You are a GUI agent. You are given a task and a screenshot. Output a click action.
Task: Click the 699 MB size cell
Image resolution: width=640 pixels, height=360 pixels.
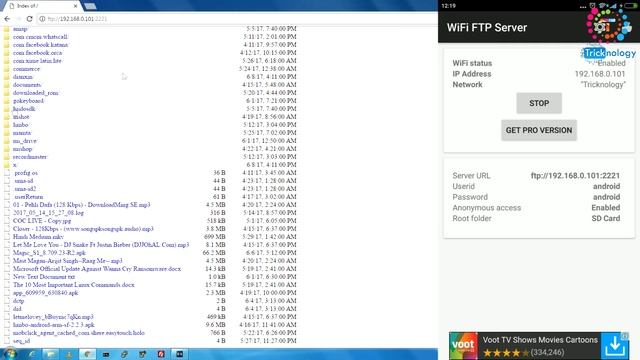[215, 237]
